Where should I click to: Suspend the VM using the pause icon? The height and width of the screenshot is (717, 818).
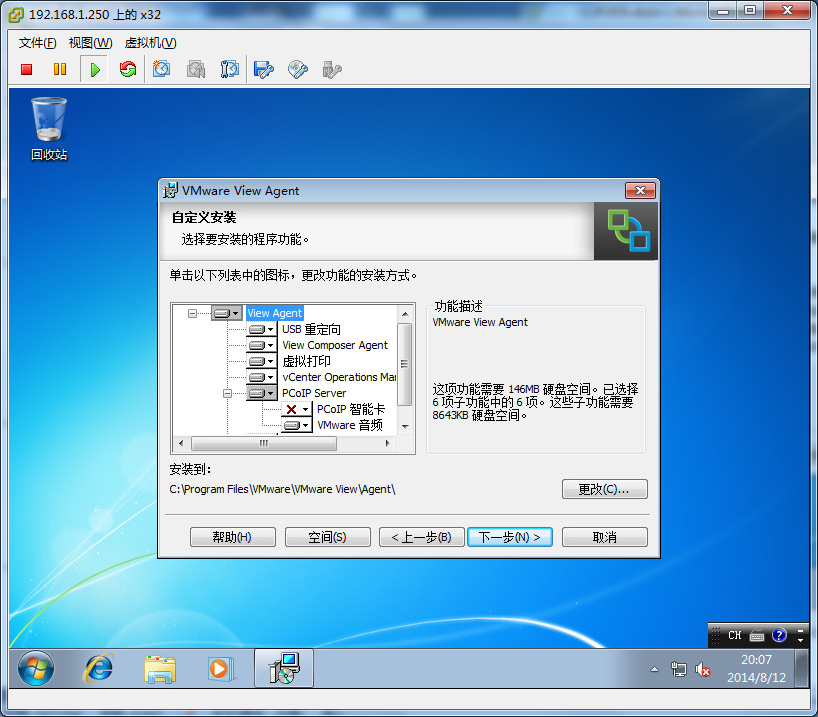click(x=60, y=69)
